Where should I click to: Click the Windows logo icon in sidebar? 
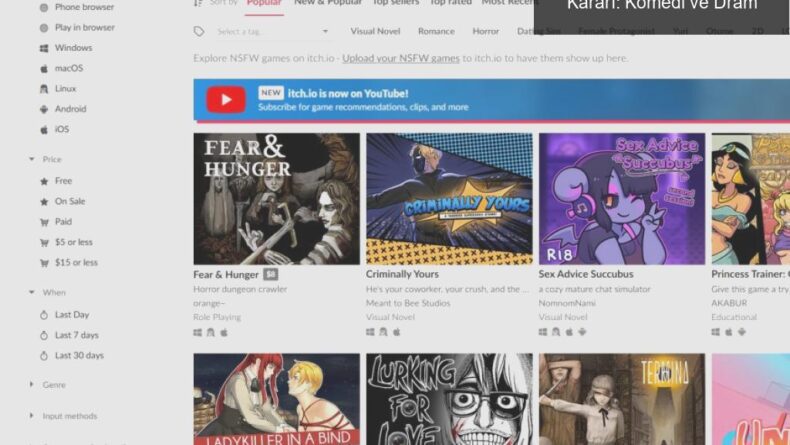tap(44, 48)
